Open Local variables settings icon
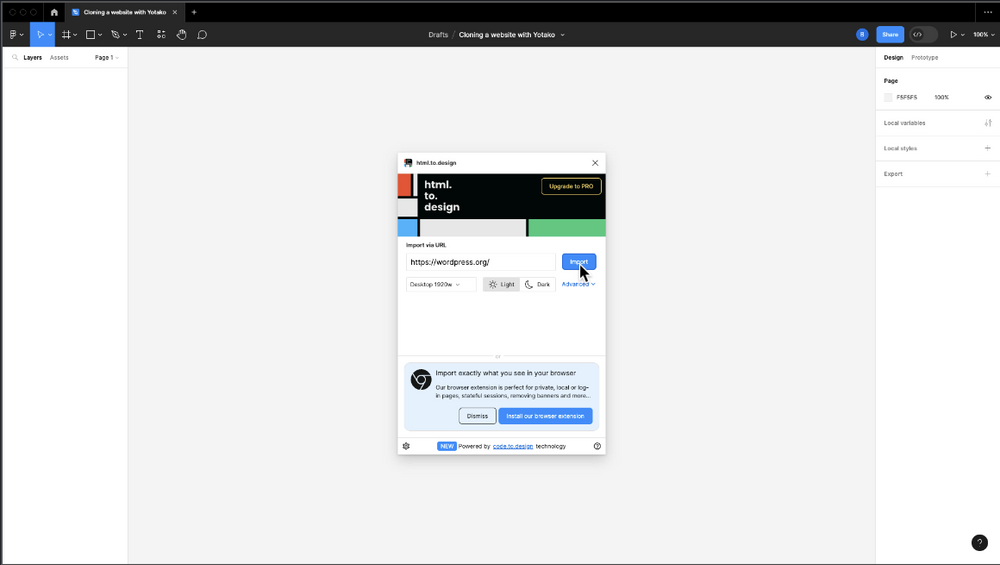This screenshot has height=565, width=1000. point(988,122)
